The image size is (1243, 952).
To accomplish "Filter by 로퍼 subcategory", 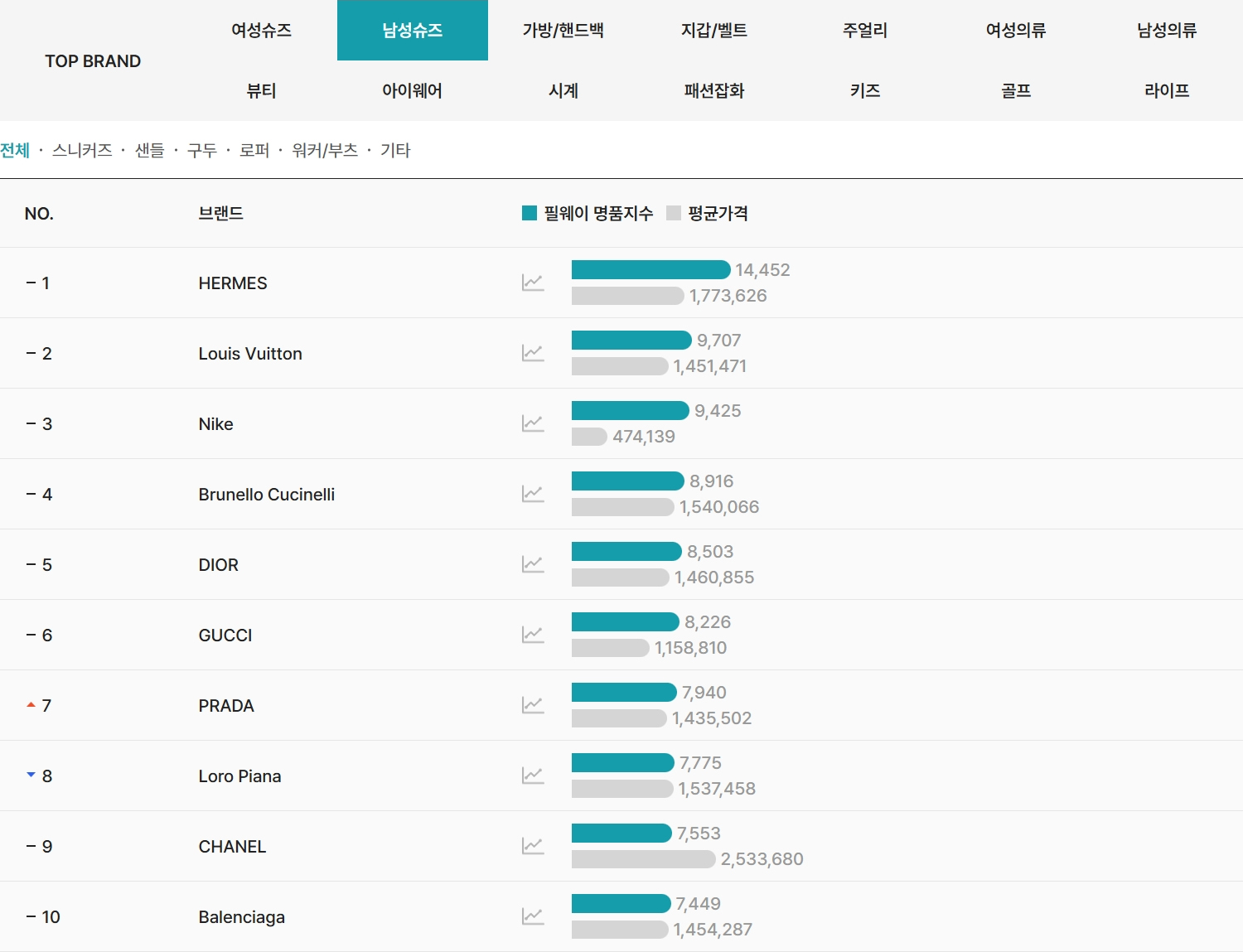I will [254, 150].
